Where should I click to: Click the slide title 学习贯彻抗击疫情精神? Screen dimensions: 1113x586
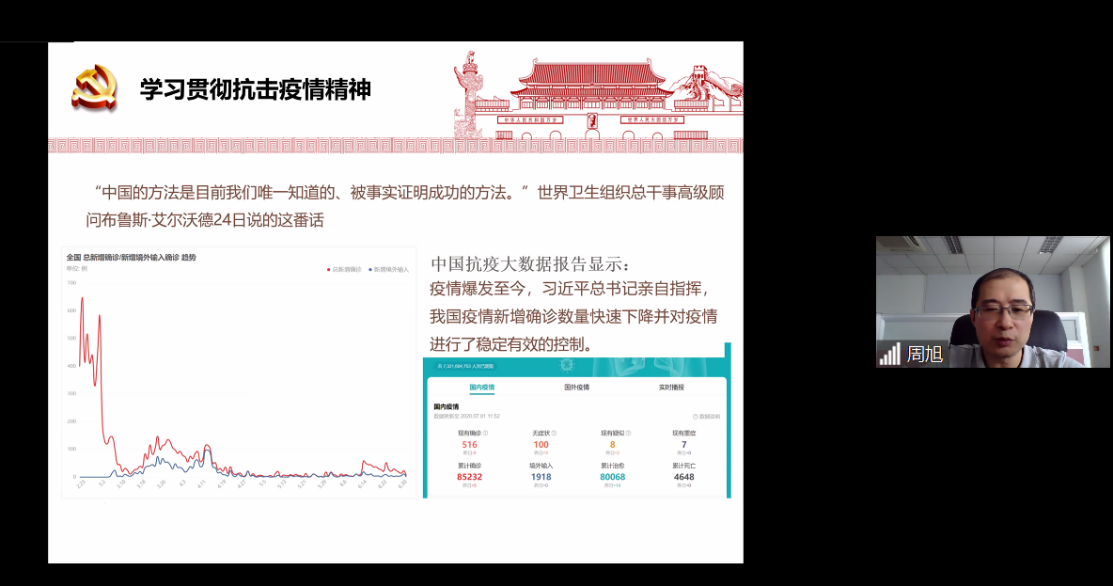(x=255, y=90)
